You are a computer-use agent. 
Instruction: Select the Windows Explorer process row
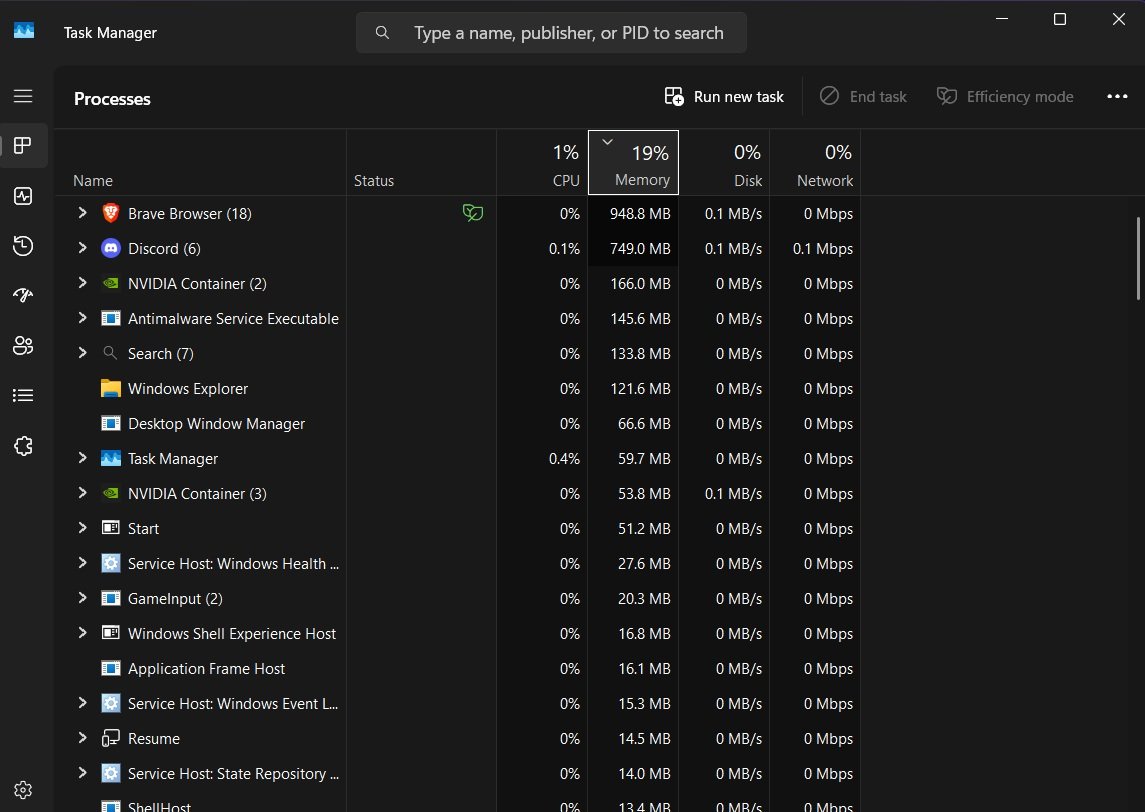coord(458,388)
